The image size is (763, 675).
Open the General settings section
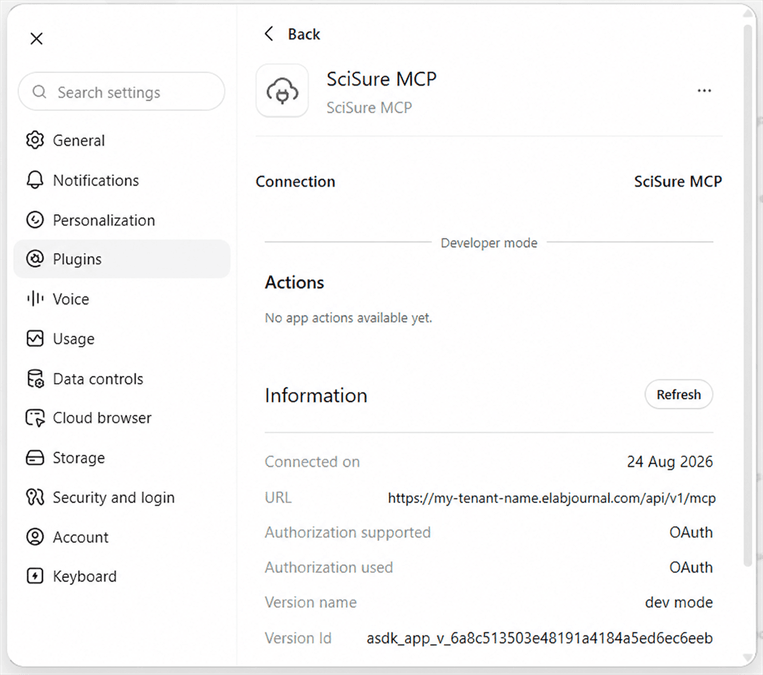(121, 140)
